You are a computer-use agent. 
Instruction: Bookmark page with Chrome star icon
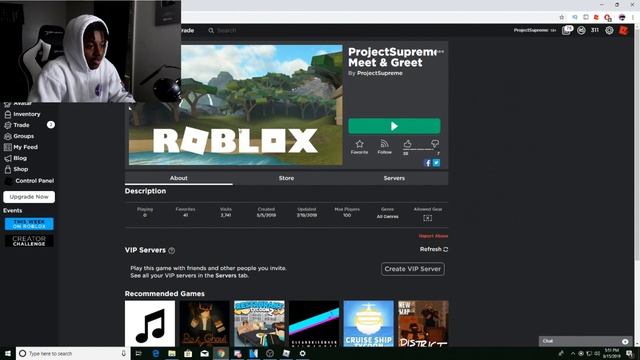(x=562, y=17)
